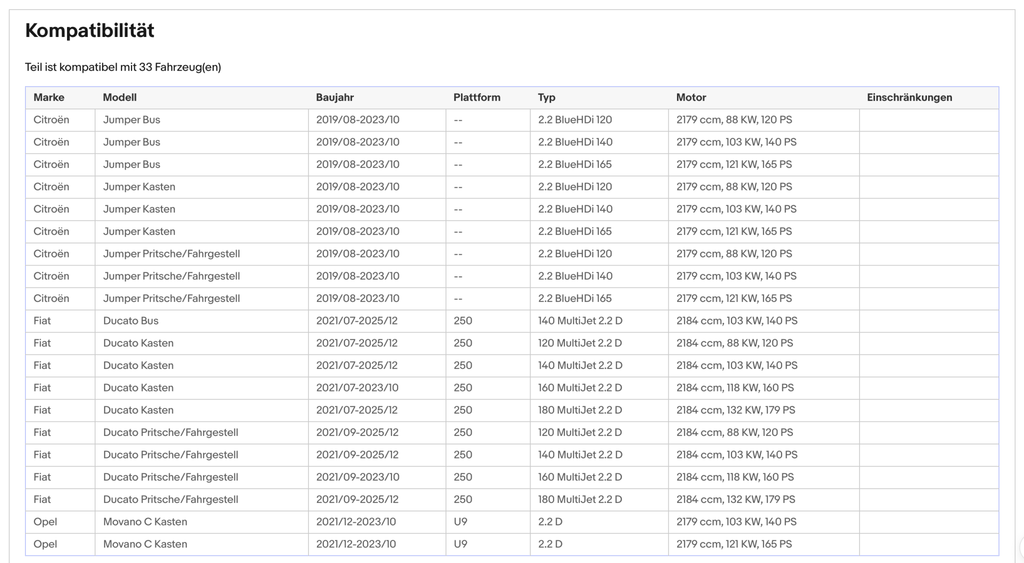The width and height of the screenshot is (1024, 563).
Task: Select the Jumper Kasten 2.2 BlueHDi 165 row
Action: [512, 232]
